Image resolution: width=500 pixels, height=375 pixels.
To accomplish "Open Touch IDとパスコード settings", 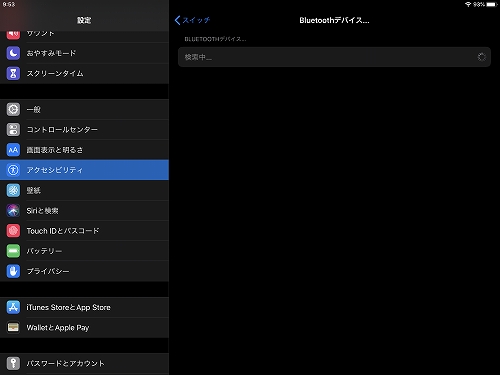I will 84,231.
